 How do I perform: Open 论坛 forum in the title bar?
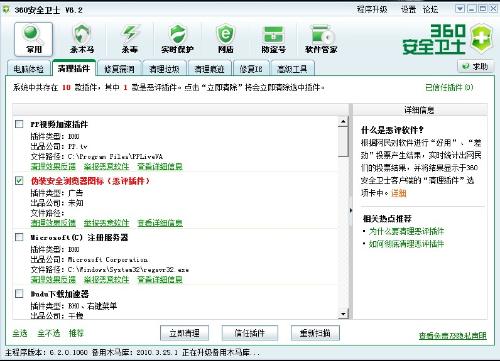coord(430,9)
